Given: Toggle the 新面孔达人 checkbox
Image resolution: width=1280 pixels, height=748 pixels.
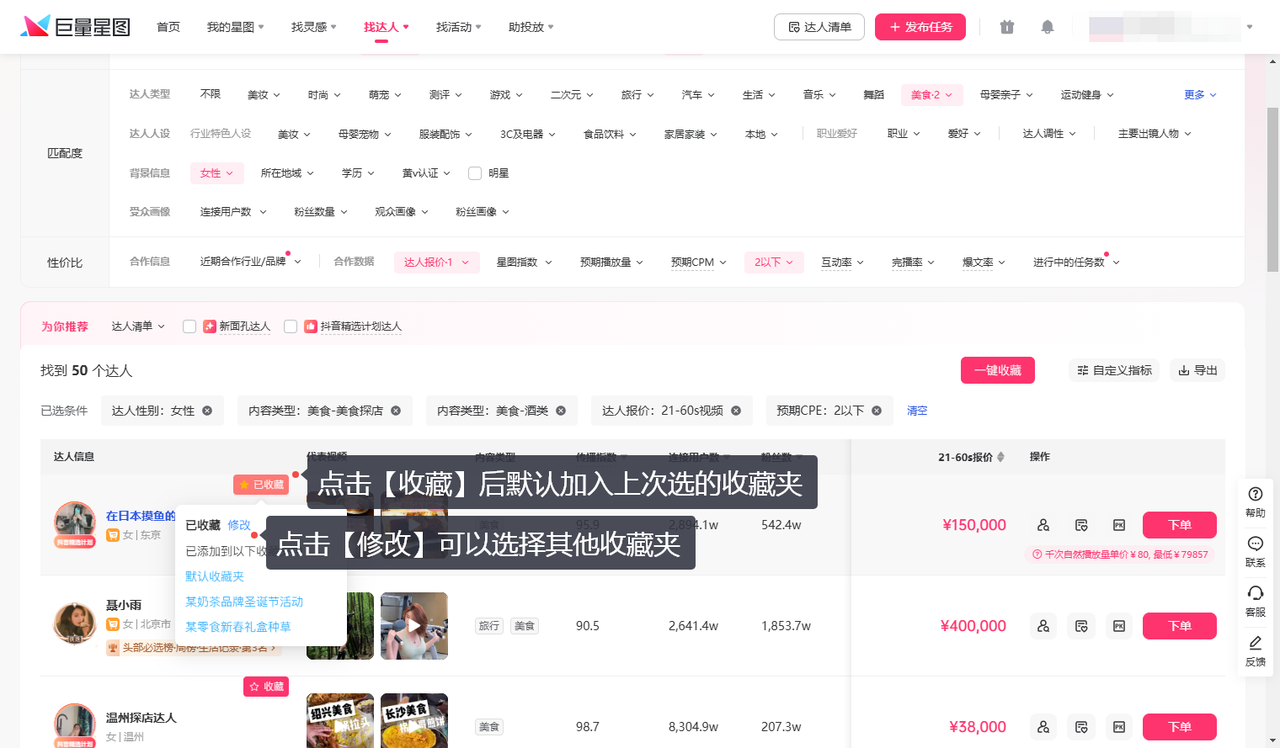Looking at the screenshot, I should [190, 326].
